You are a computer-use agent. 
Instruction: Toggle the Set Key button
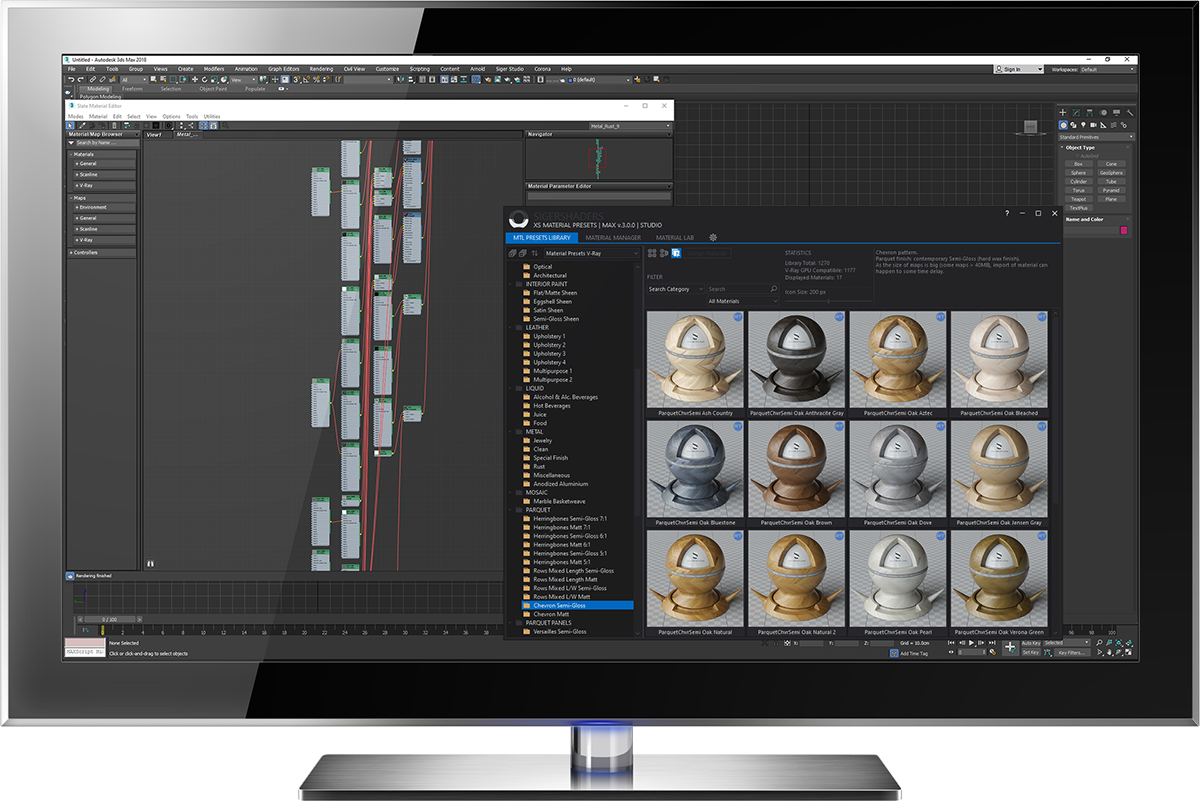[x=1031, y=652]
